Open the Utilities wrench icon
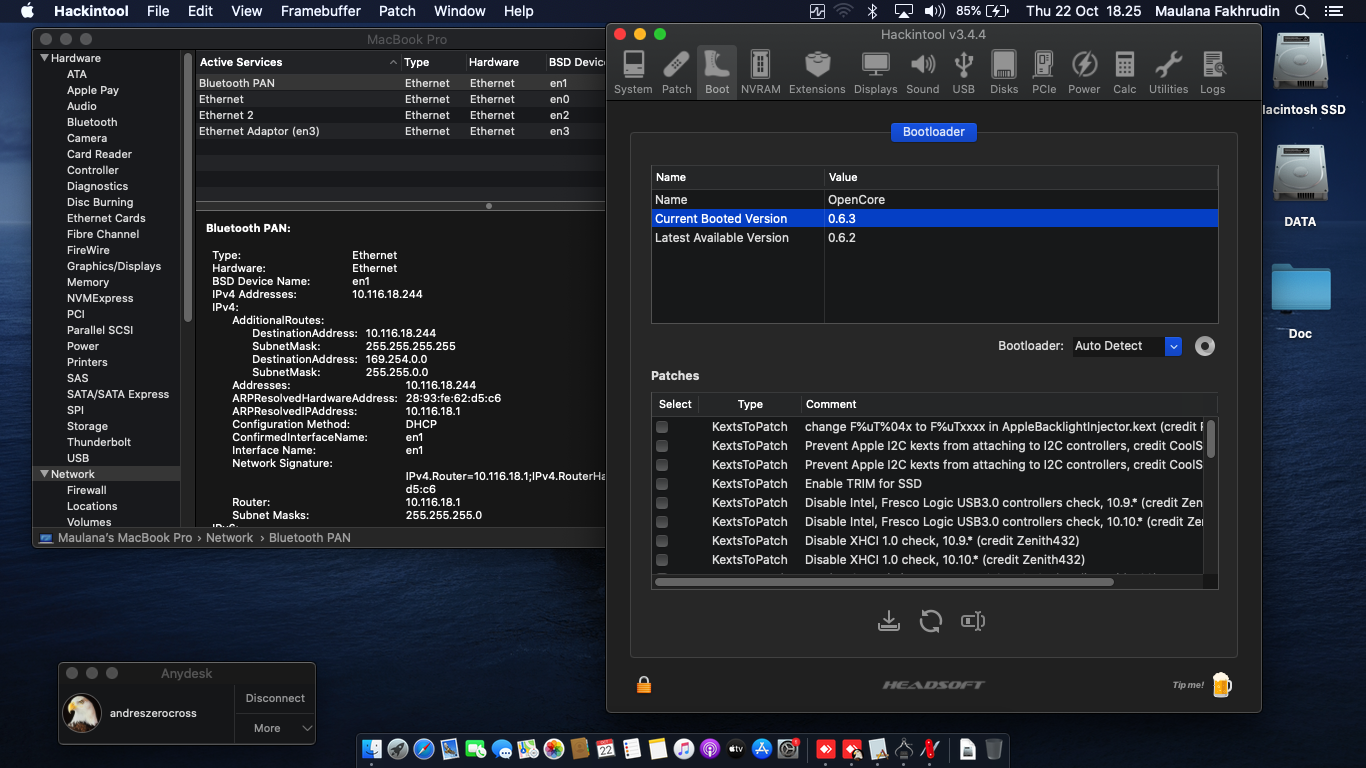Image resolution: width=1366 pixels, height=768 pixels. click(x=1168, y=72)
